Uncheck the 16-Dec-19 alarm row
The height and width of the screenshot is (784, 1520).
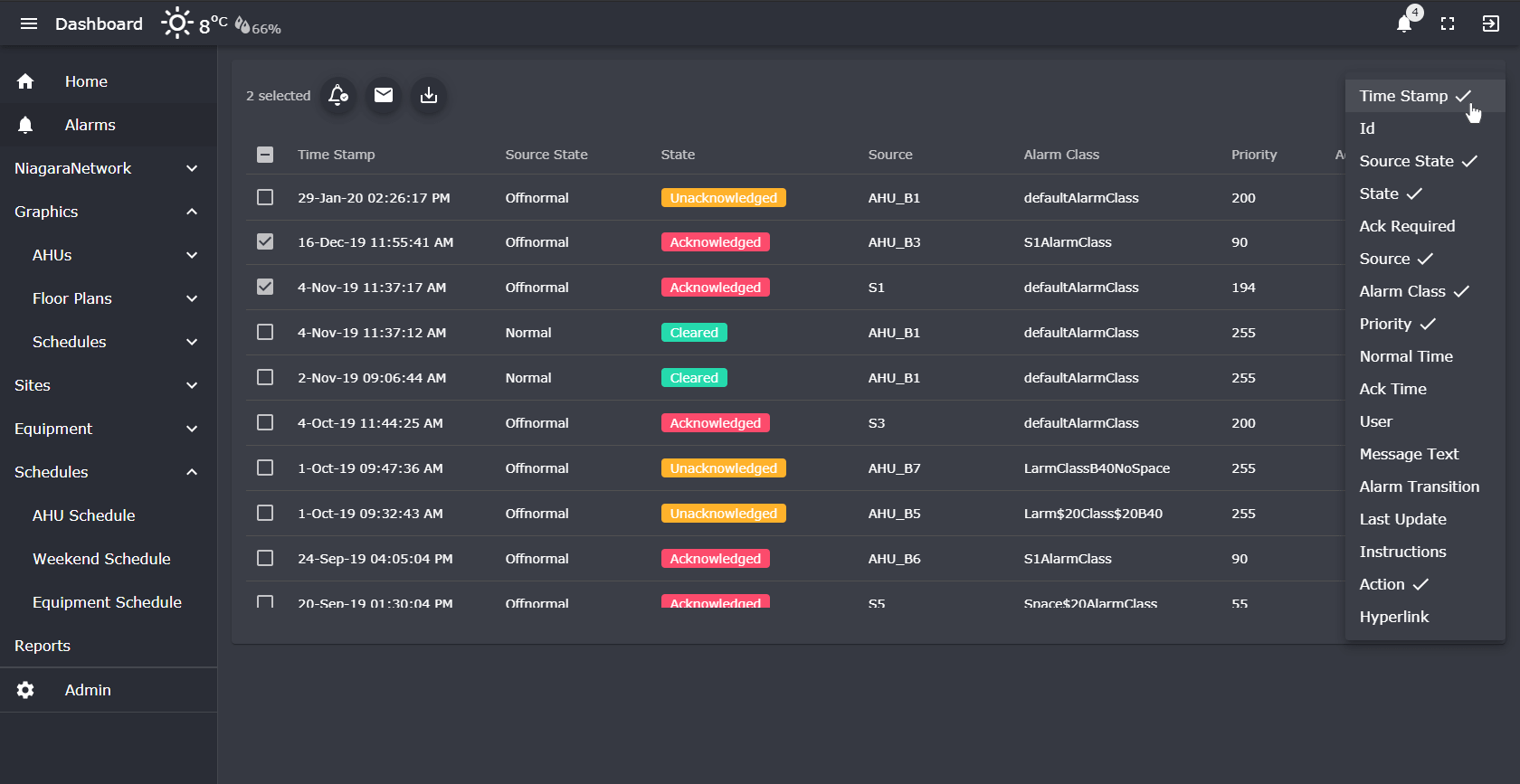click(x=265, y=242)
